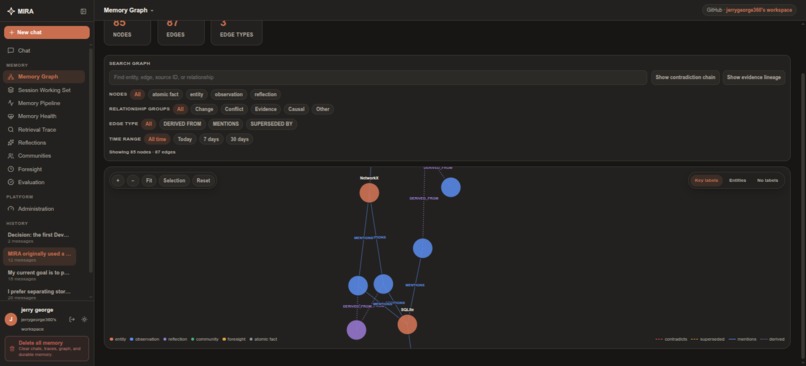Set time range to 7 days
This screenshot has height=366, width=806.
211,139
